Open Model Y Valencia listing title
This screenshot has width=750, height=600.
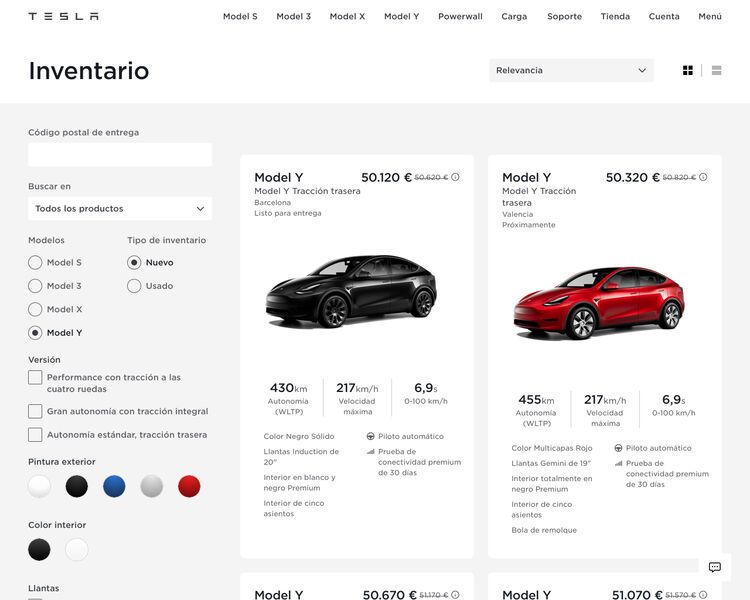click(527, 178)
